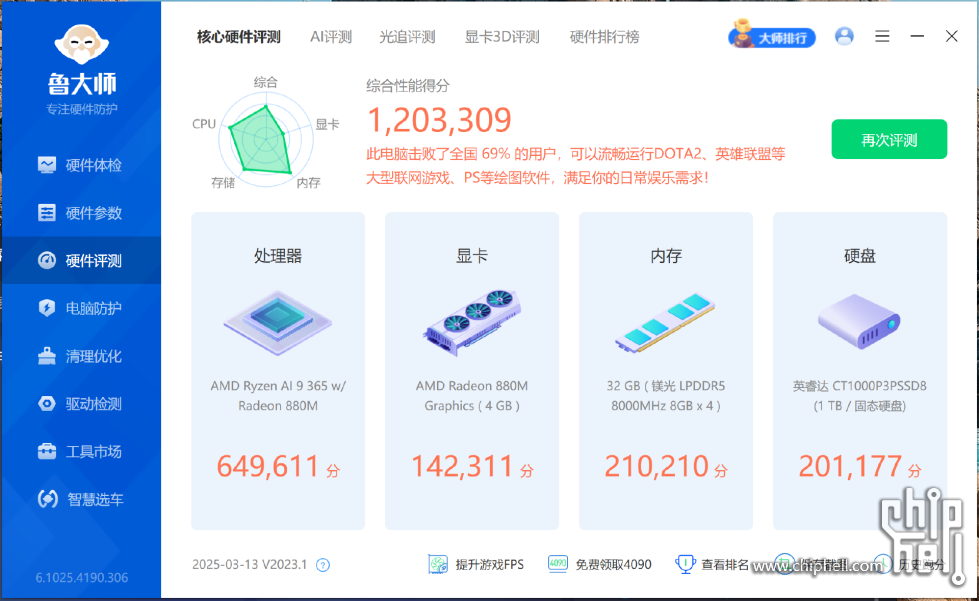Click the 清理优化 broom icon

tap(47, 356)
